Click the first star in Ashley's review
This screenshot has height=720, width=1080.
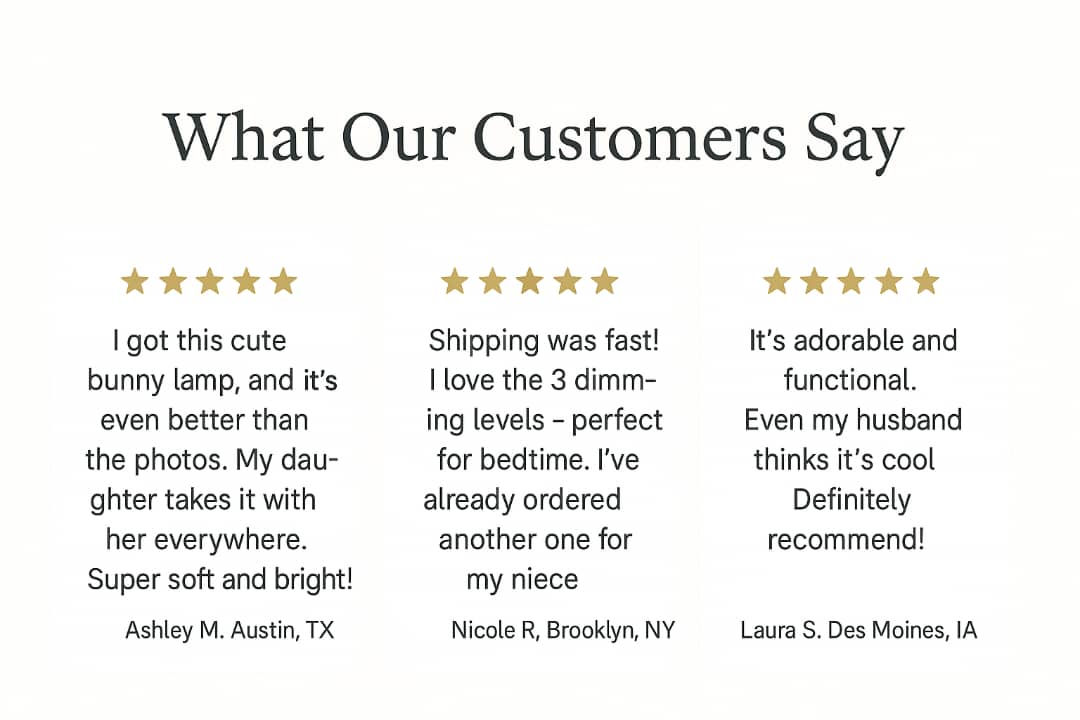click(x=135, y=281)
